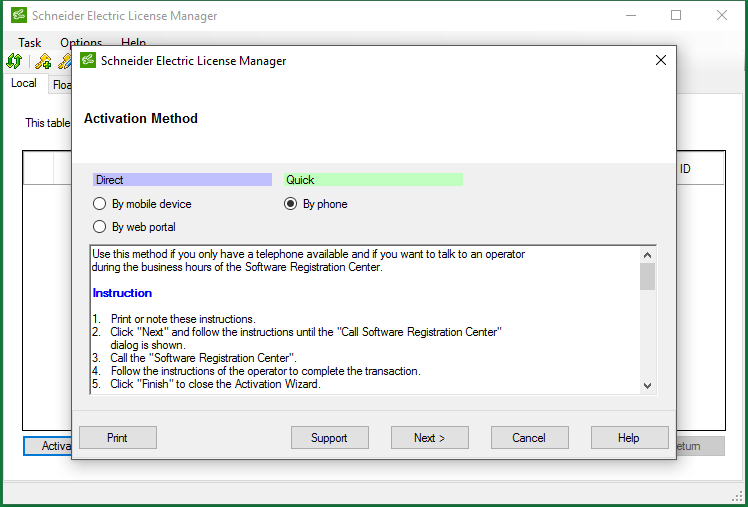Click the instructions scrollbar up arrow
Image resolution: width=748 pixels, height=507 pixels.
coord(647,255)
